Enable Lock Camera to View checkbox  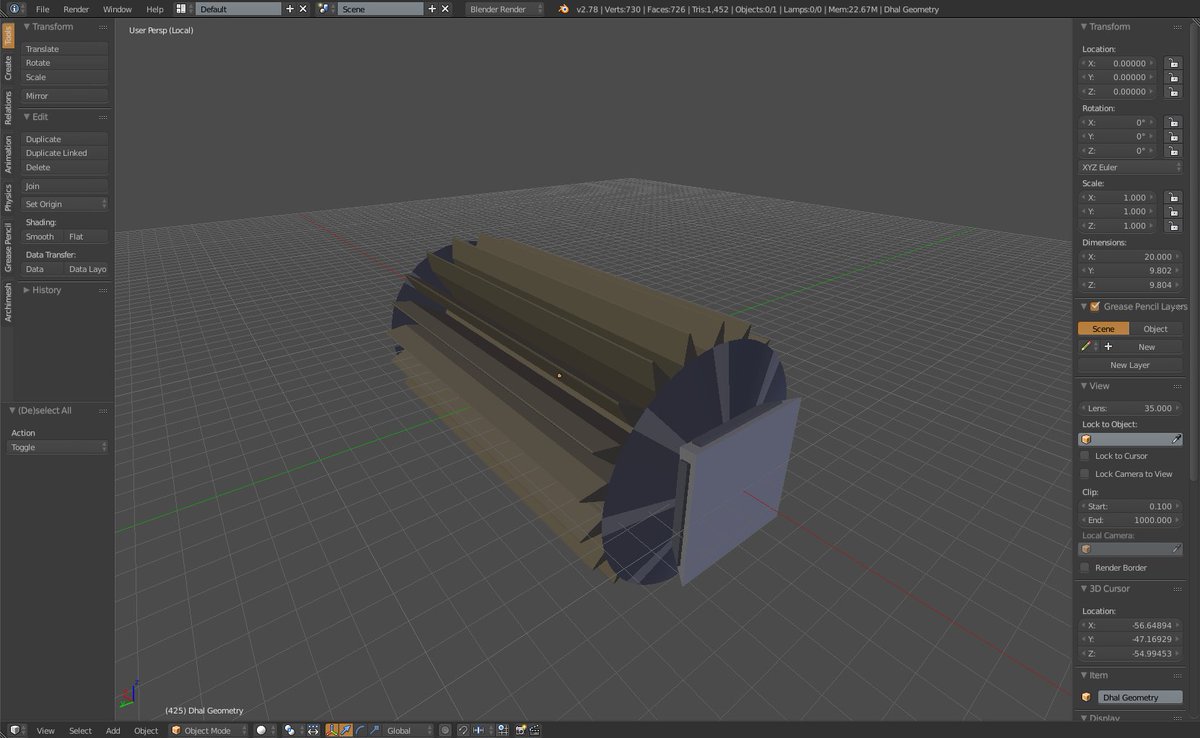coord(1085,474)
